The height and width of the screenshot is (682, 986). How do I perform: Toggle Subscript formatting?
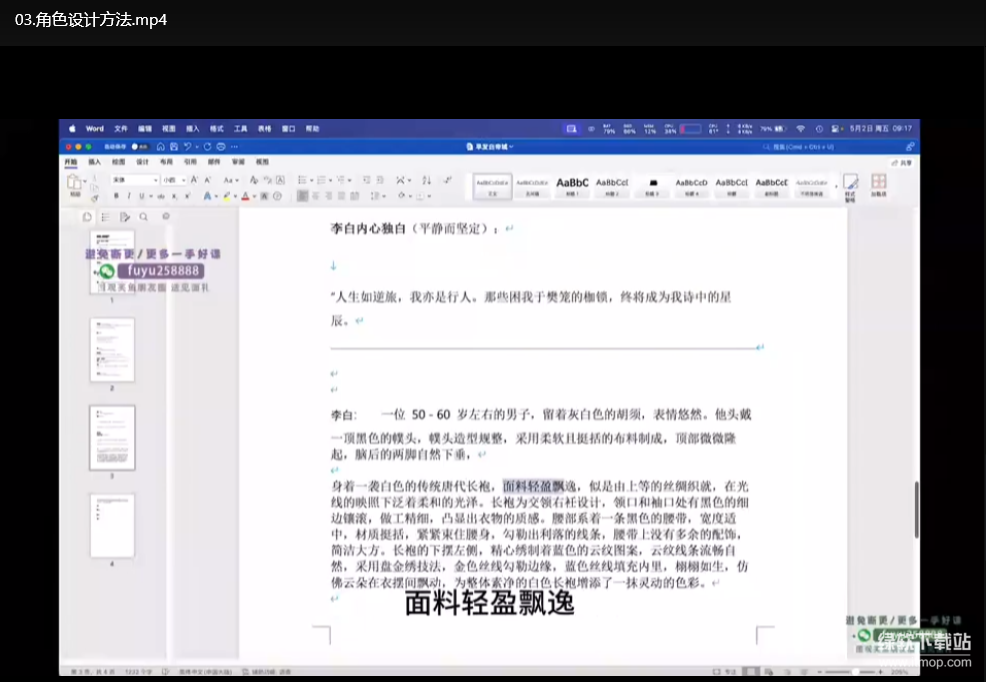point(174,196)
